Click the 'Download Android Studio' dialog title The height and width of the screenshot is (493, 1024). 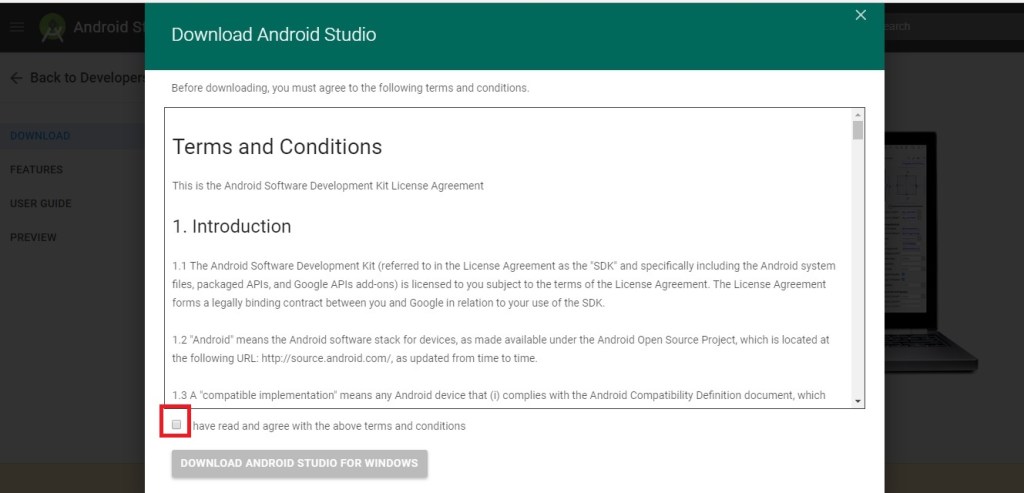click(x=274, y=35)
